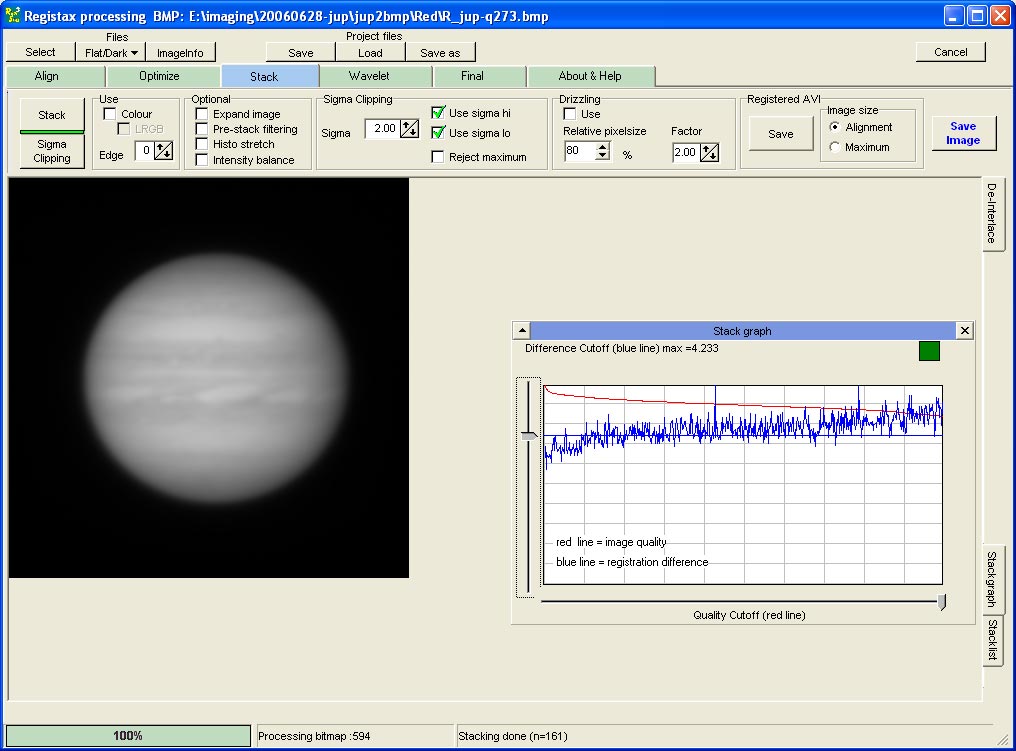This screenshot has height=751, width=1016.
Task: Click the Select files button
Action: [40, 52]
